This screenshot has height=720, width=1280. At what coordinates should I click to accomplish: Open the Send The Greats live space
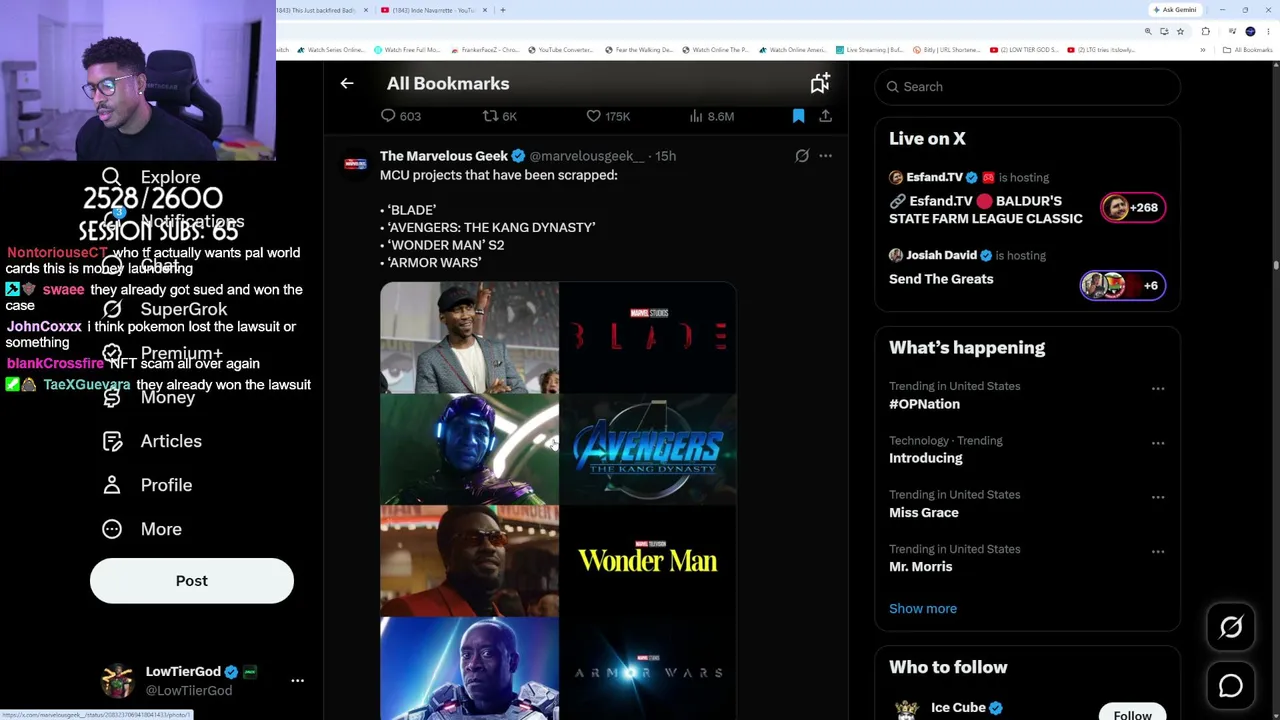[941, 279]
